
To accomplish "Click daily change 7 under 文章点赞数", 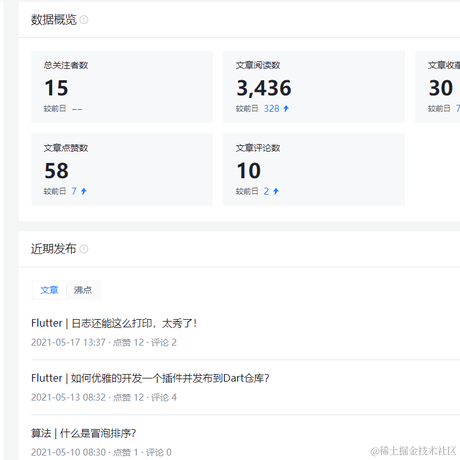I will pos(74,191).
